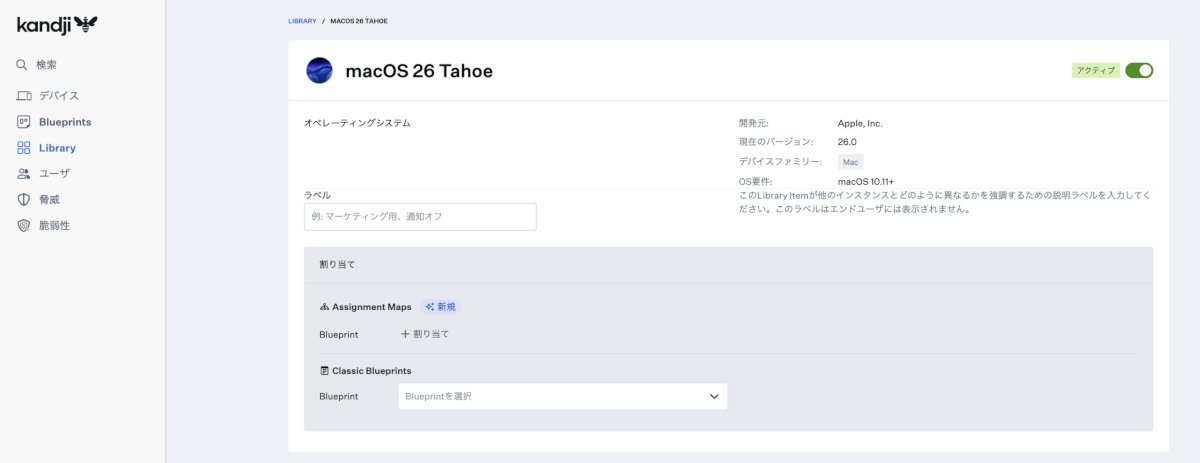
Task: Click the Apple, Inc. developer value
Action: 860,123
